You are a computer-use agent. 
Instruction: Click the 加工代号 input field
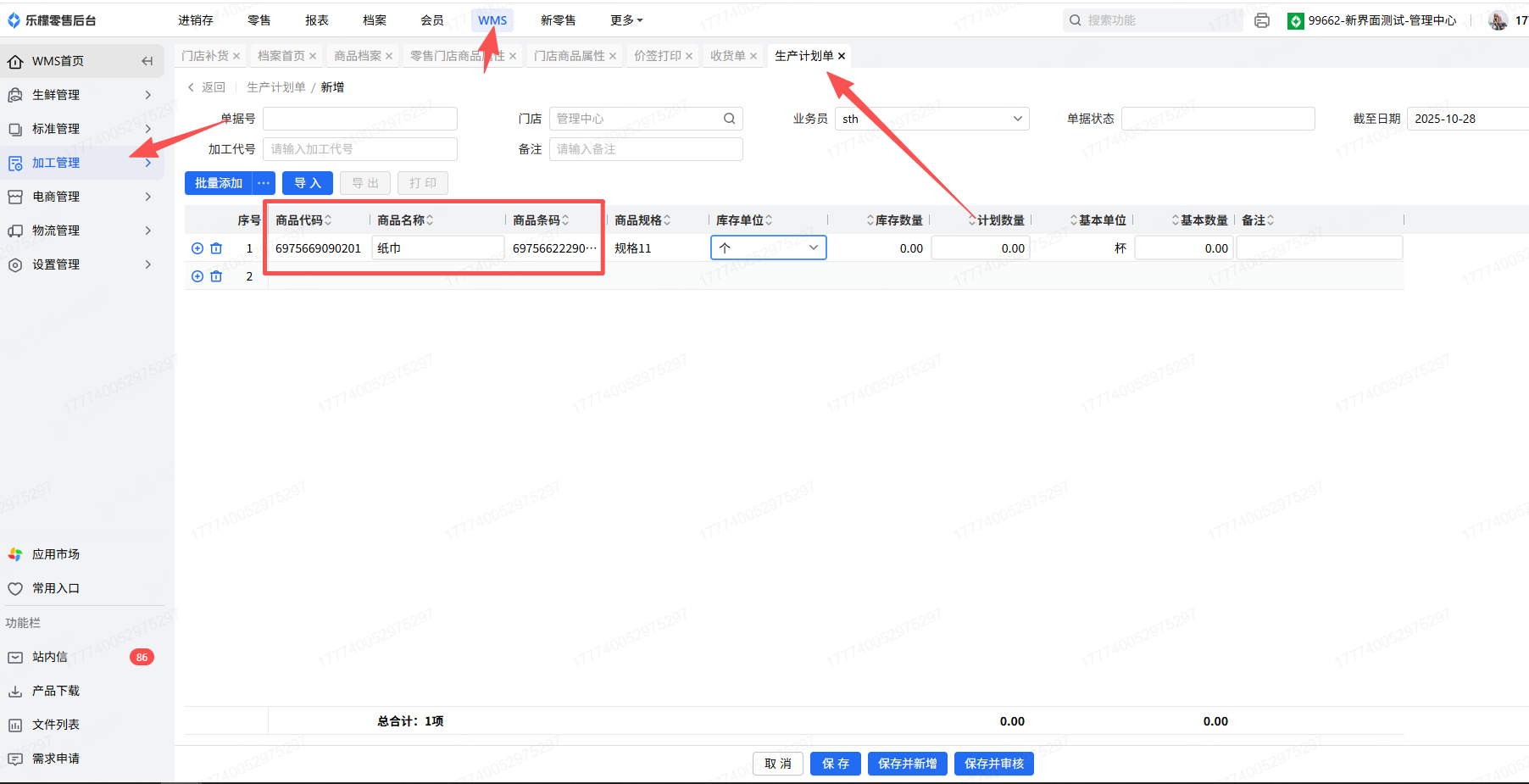tap(360, 149)
